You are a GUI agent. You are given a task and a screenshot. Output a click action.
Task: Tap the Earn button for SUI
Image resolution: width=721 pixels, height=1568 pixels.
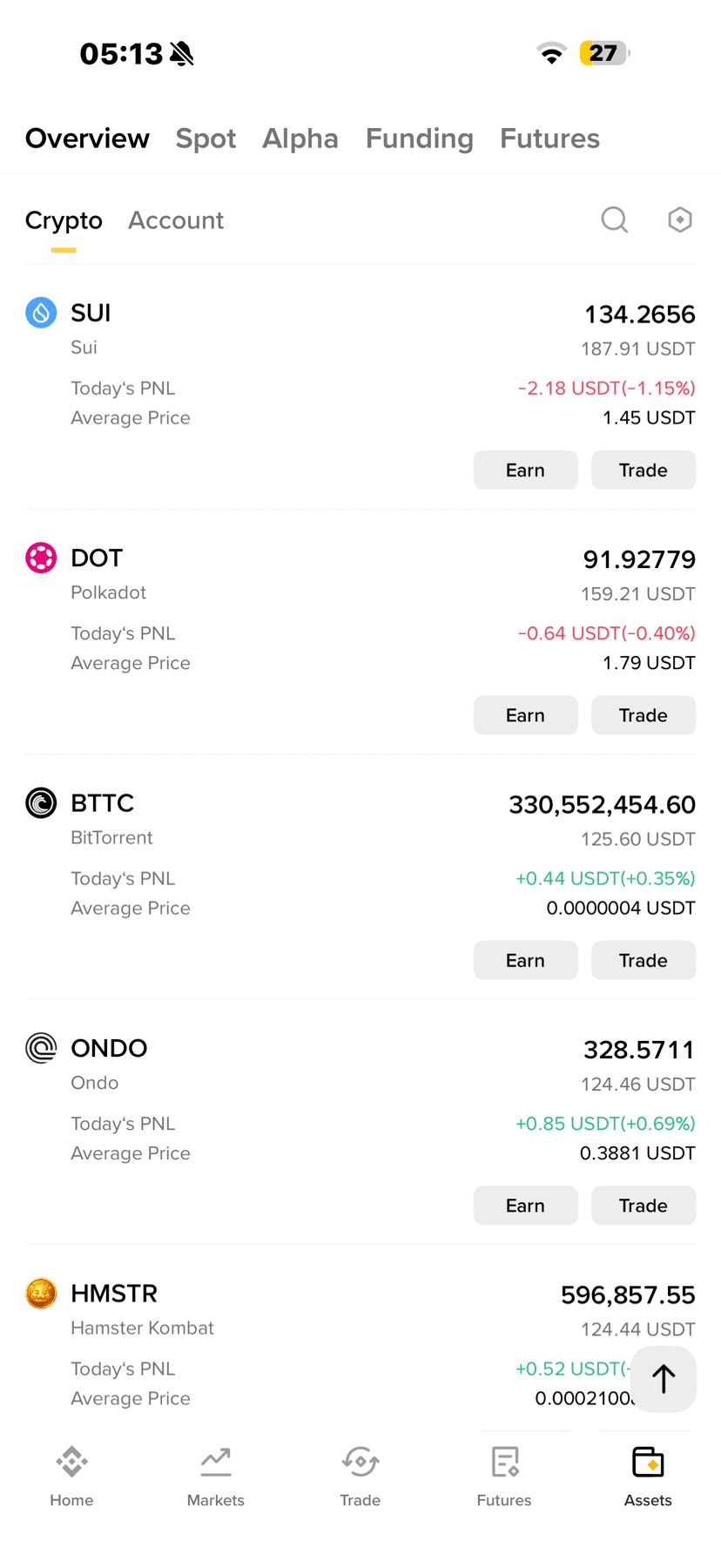tap(526, 470)
